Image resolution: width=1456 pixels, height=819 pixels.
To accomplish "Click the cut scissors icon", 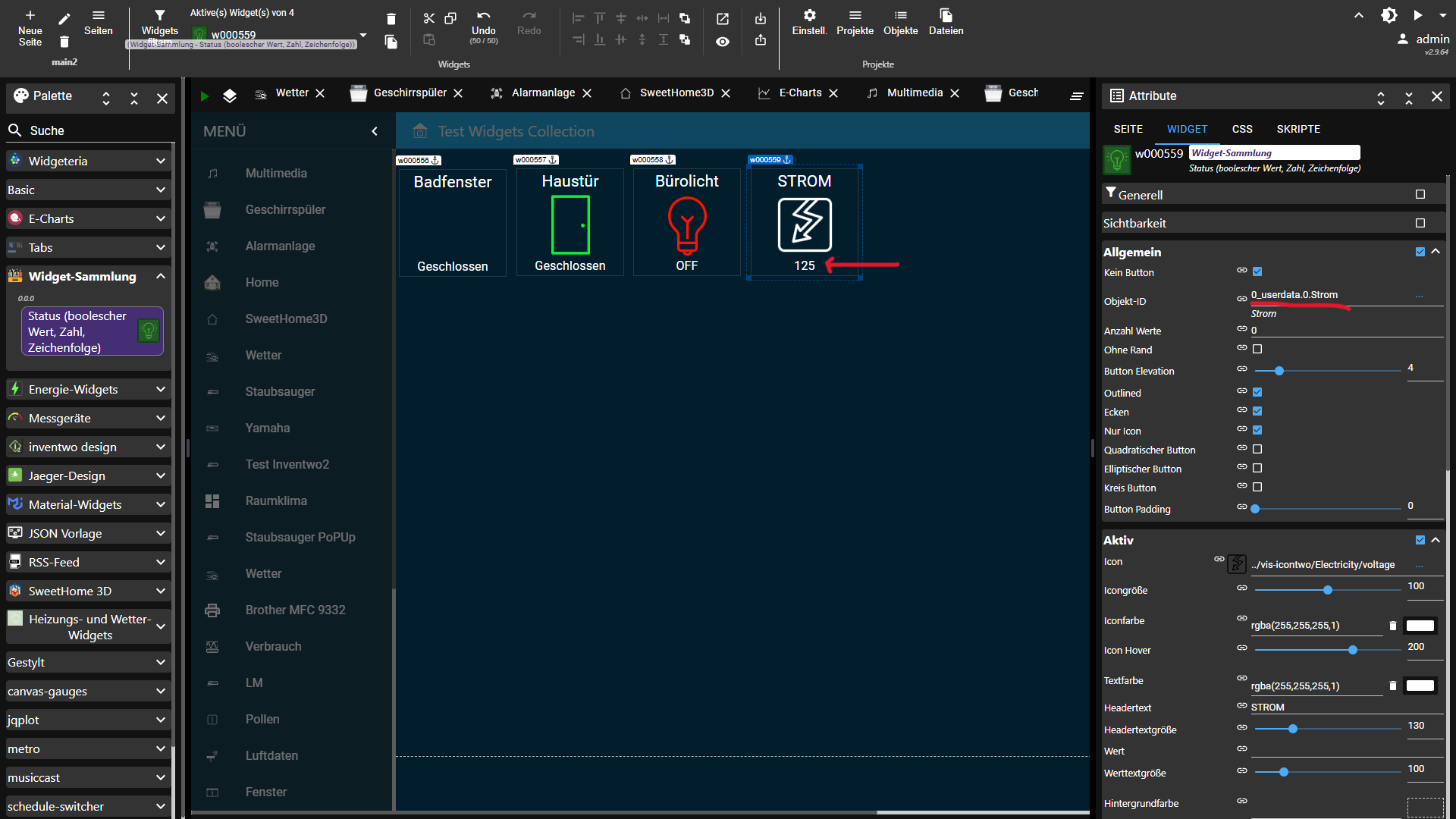I will point(429,18).
